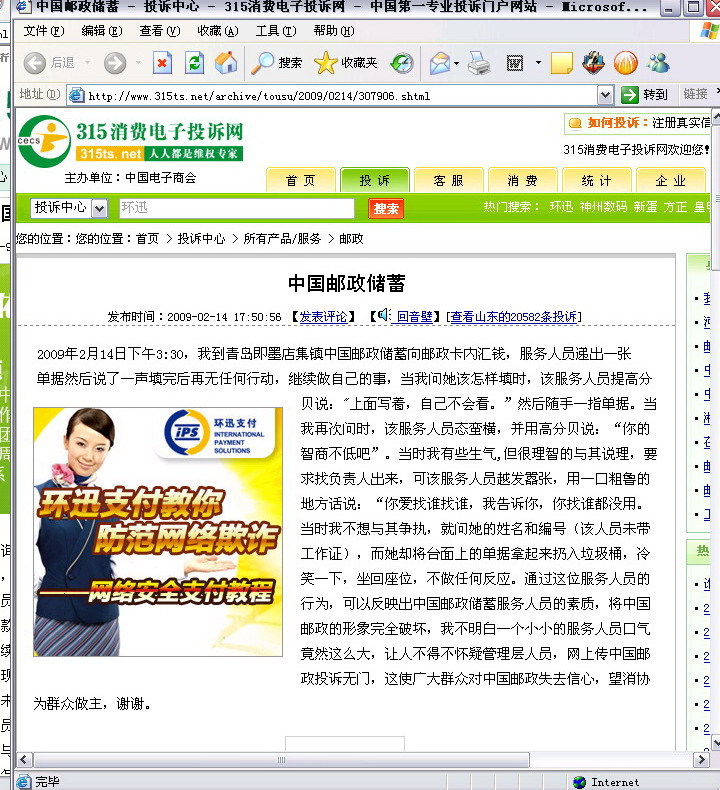
Task: Refresh the page with the green arrows icon
Action: coord(195,63)
